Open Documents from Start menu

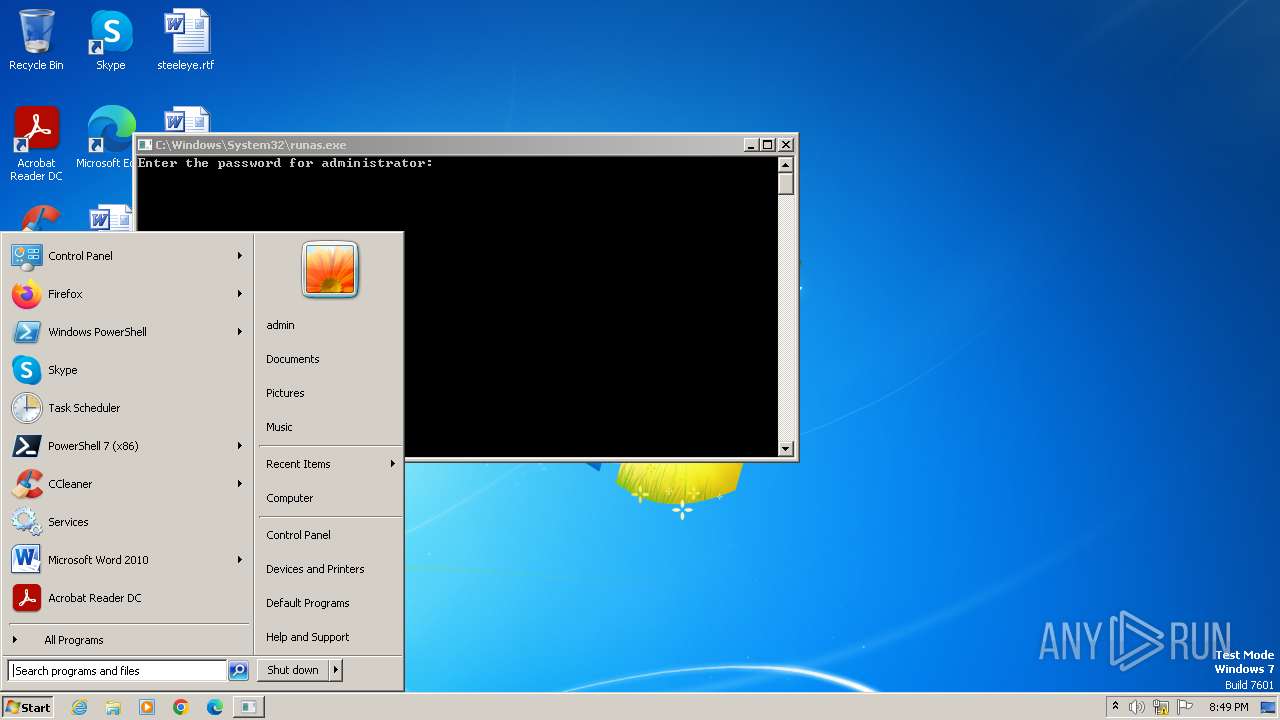pyautogui.click(x=330, y=359)
